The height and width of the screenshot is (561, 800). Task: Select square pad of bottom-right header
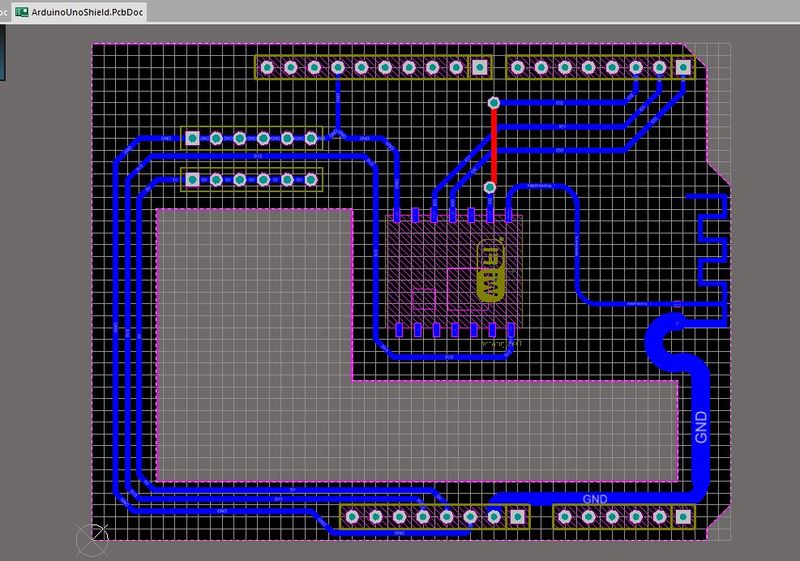[682, 516]
